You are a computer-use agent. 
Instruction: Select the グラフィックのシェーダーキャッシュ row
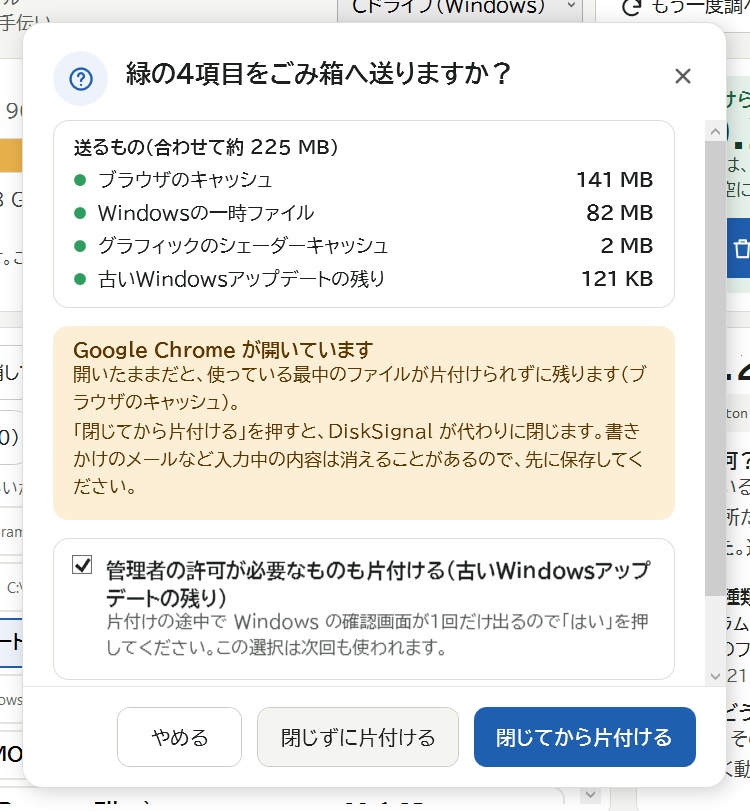[364, 246]
